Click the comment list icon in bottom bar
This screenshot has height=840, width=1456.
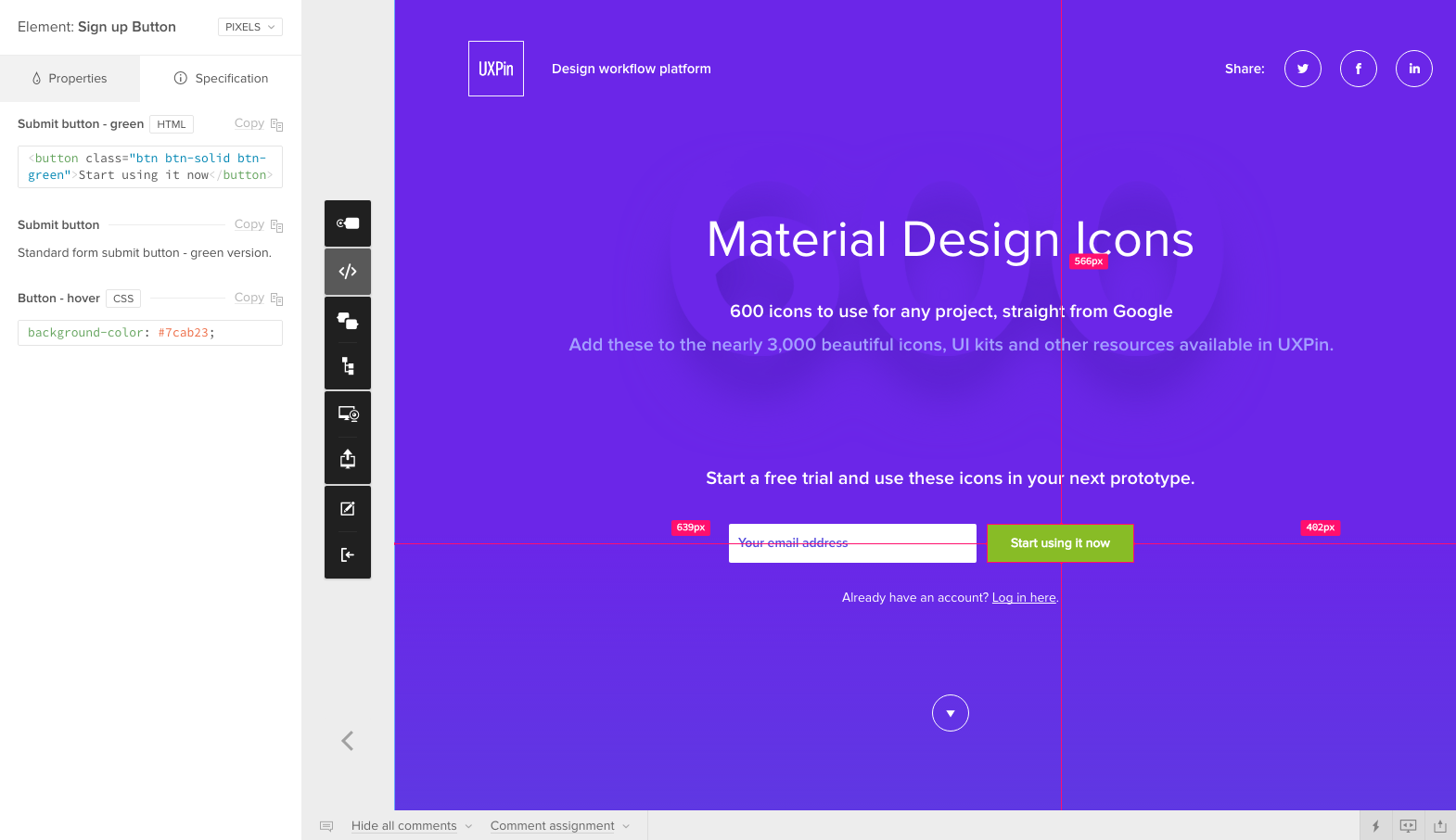point(326,826)
